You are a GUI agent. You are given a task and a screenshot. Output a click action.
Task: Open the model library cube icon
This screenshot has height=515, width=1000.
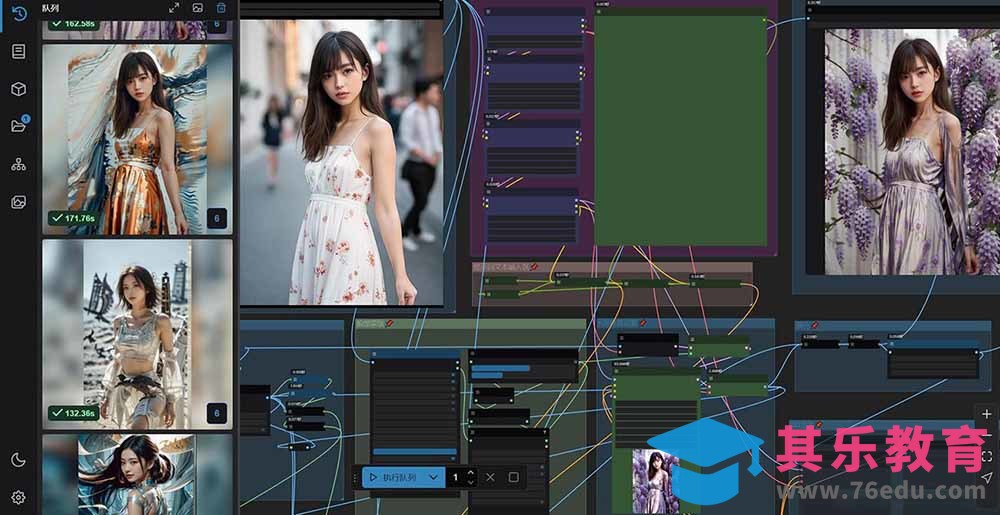point(18,89)
